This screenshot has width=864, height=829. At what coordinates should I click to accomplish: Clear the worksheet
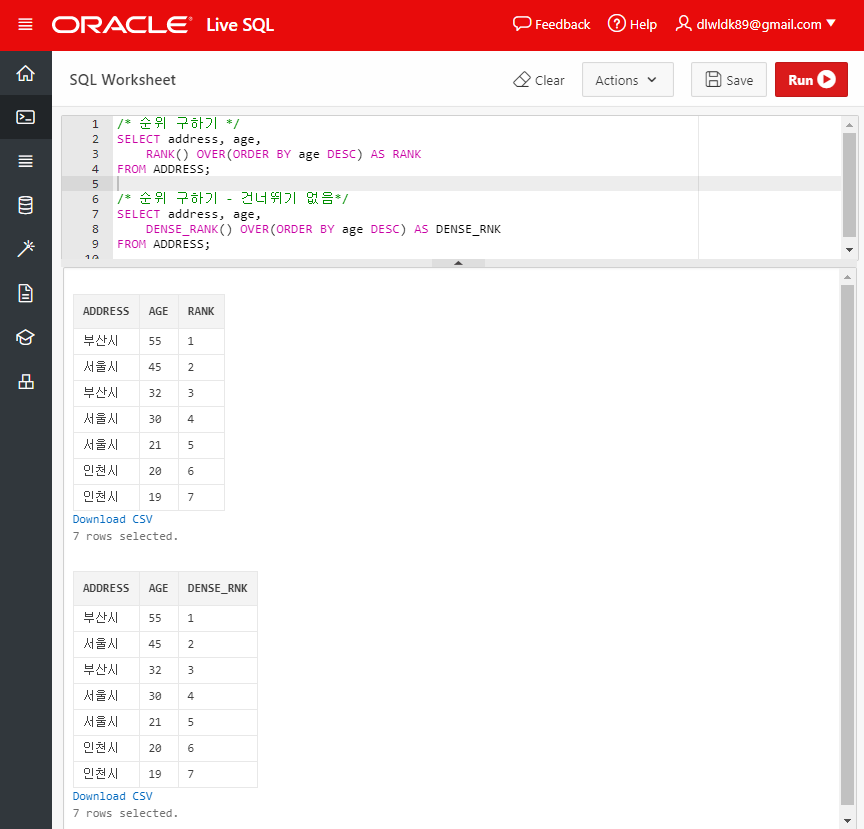tap(539, 80)
